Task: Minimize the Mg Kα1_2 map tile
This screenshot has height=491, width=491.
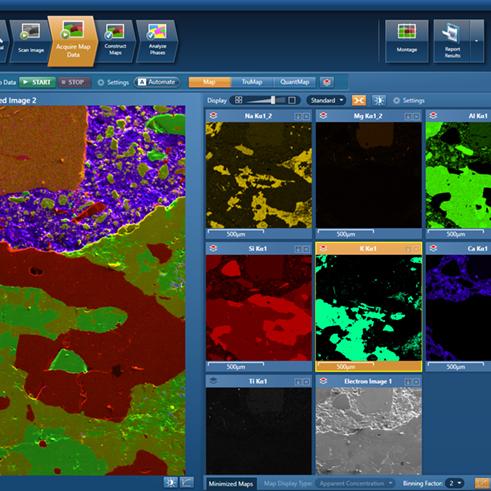Action: 408,116
